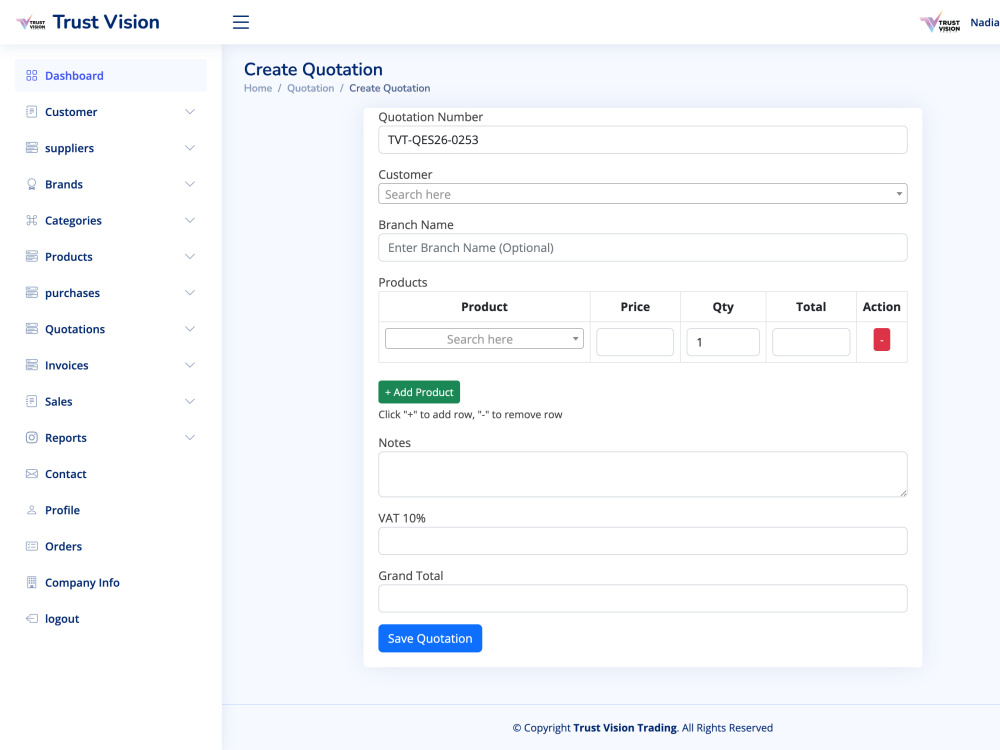Click the Contact envelope icon
This screenshot has width=1000, height=750.
31,474
